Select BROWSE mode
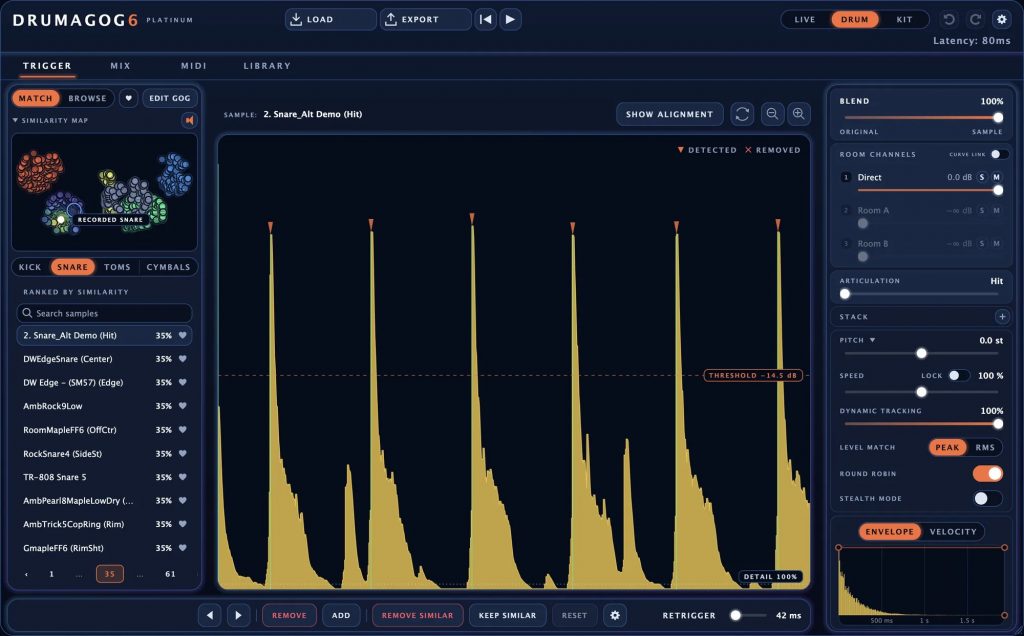Image resolution: width=1024 pixels, height=636 pixels. click(x=87, y=98)
